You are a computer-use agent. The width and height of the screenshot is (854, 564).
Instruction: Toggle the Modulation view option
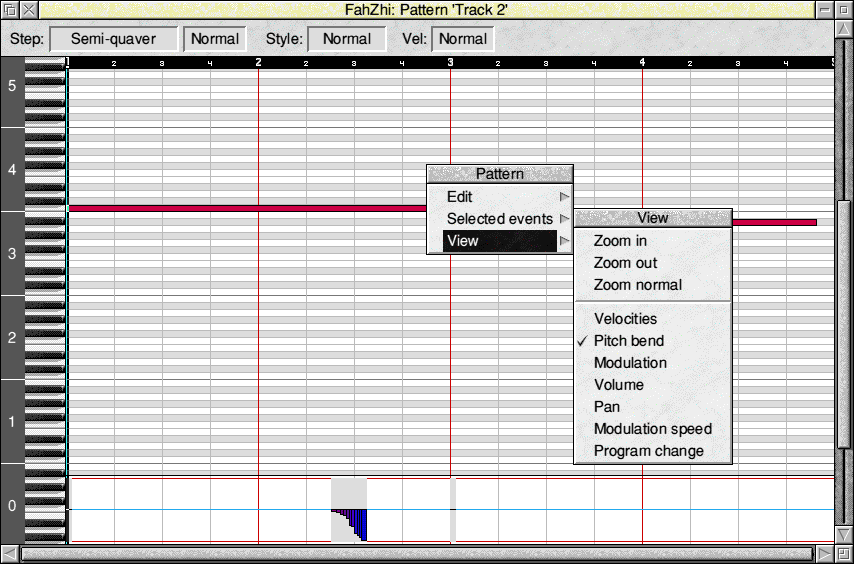(630, 363)
